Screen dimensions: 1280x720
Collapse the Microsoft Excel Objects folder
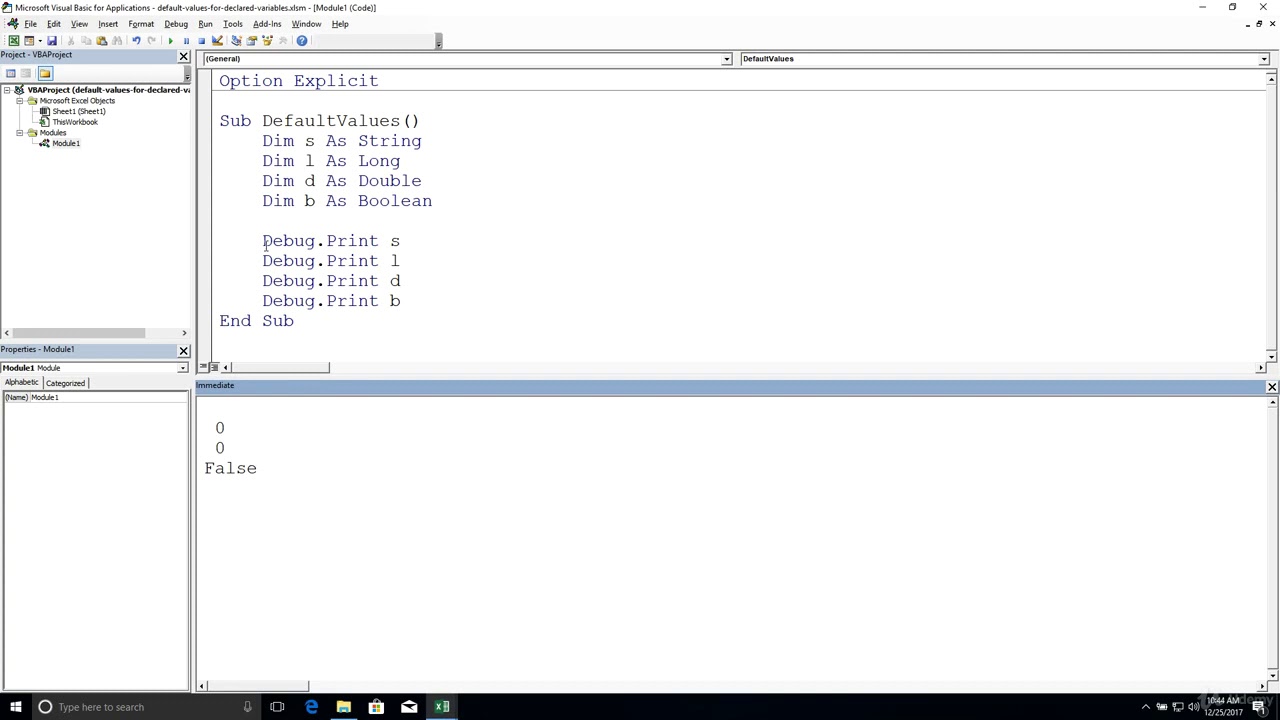pyautogui.click(x=19, y=101)
